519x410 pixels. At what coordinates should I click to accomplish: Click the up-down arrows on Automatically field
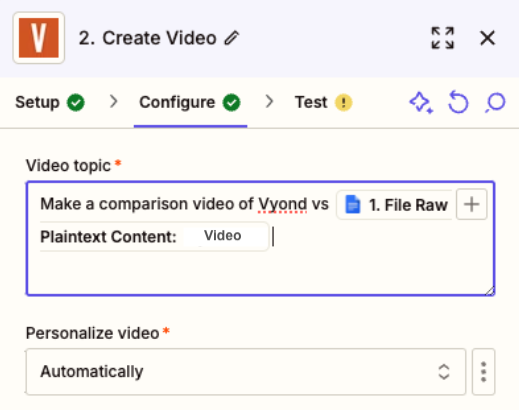[444, 372]
